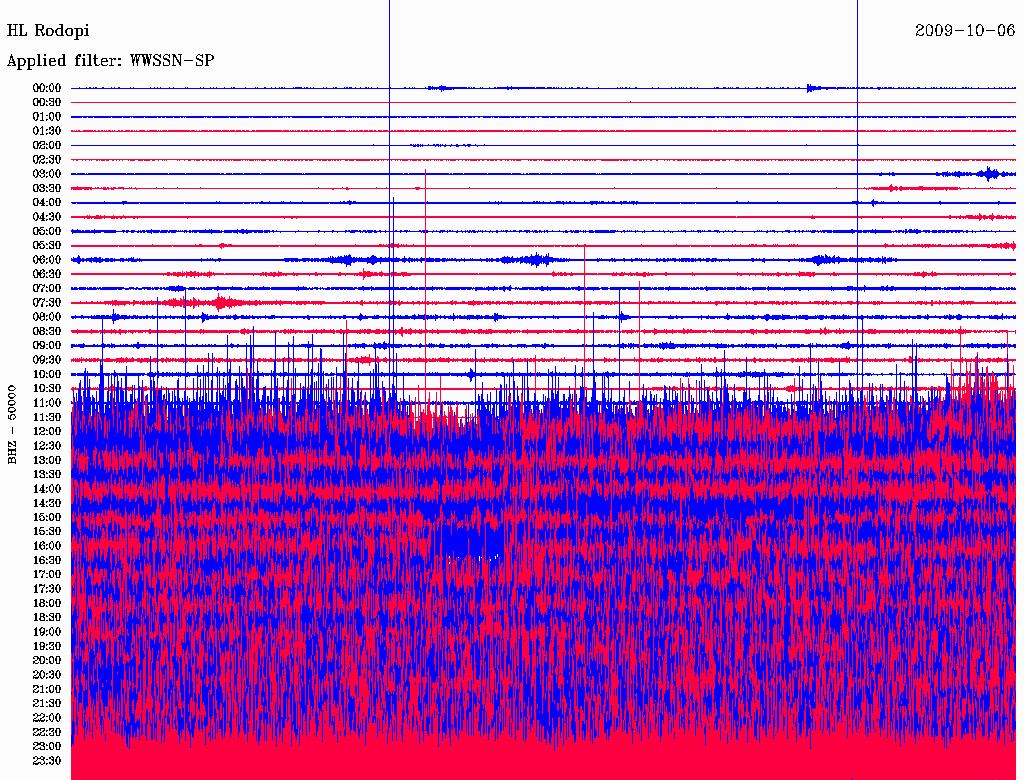
Task: Select the 03:00 time label
Action: coord(47,174)
